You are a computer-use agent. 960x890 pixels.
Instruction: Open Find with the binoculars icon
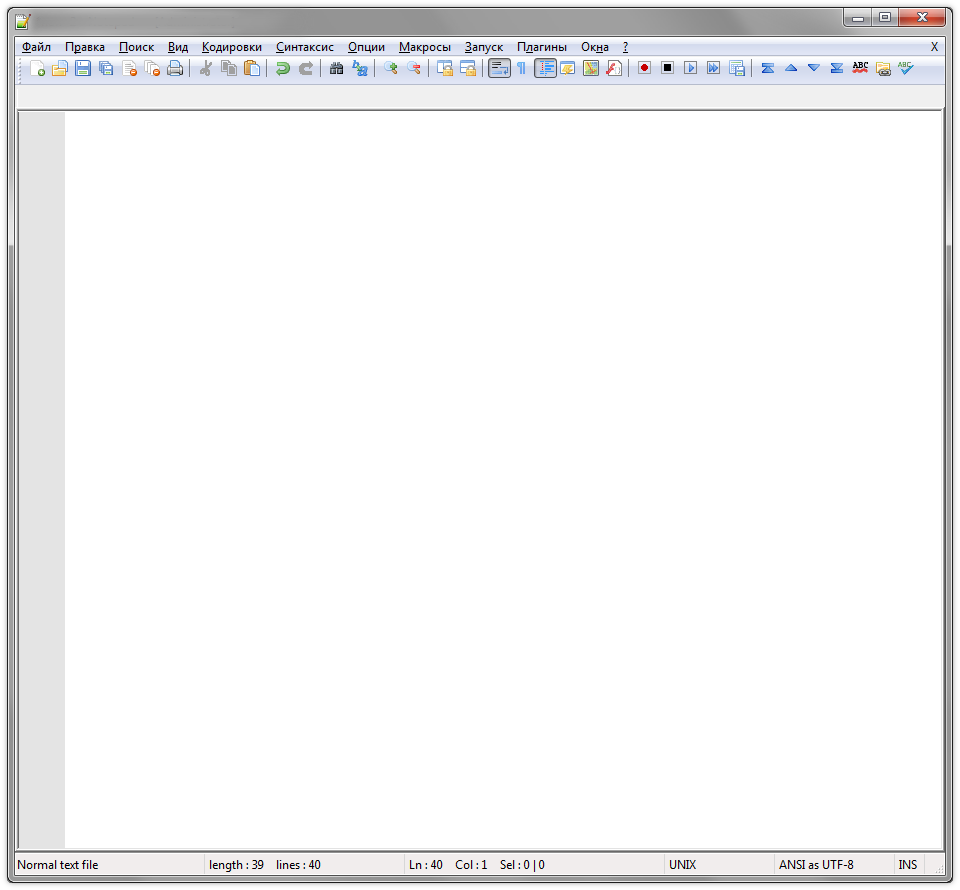(336, 68)
